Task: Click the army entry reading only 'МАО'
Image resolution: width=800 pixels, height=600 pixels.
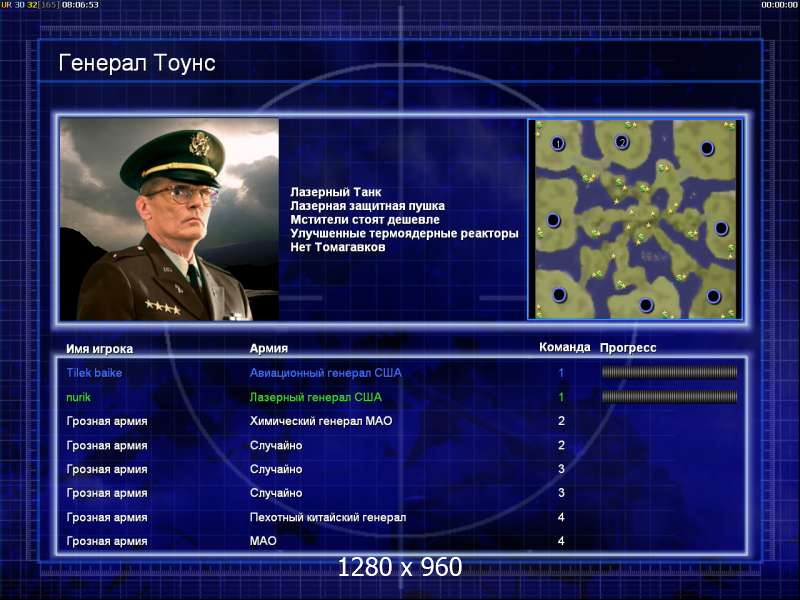Action: 263,541
